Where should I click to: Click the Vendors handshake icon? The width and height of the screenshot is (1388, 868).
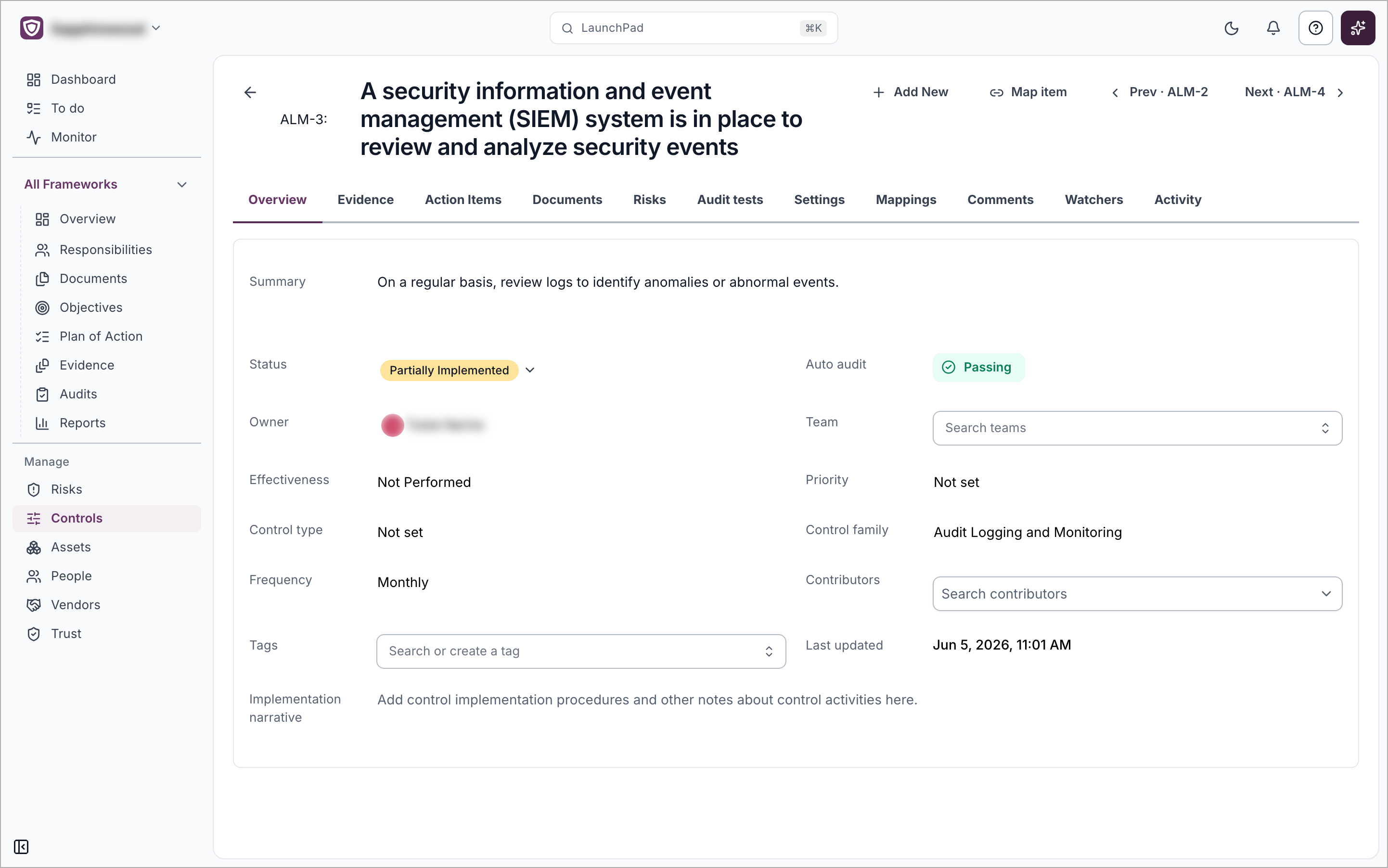click(34, 604)
